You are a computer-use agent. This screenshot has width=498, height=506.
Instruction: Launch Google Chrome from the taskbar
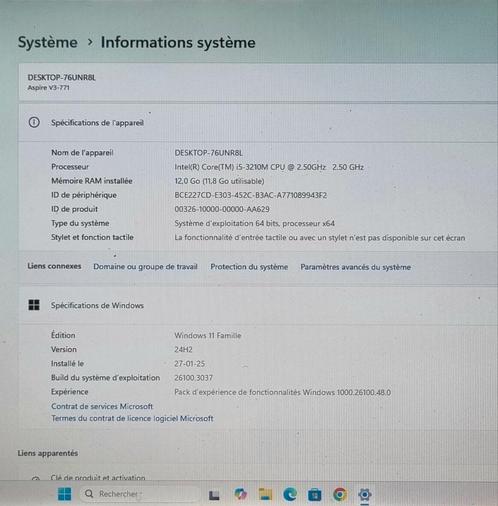tap(340, 494)
